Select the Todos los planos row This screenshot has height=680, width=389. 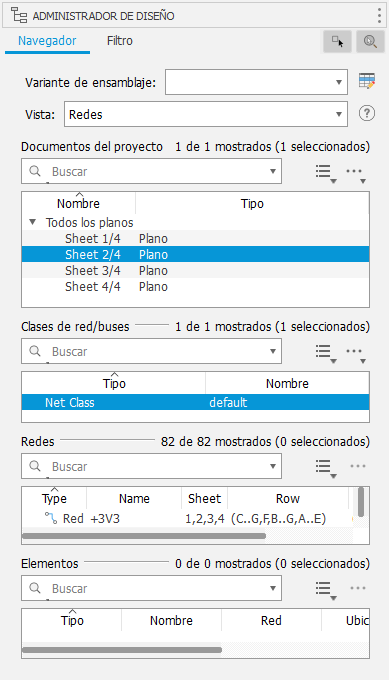pos(196,222)
